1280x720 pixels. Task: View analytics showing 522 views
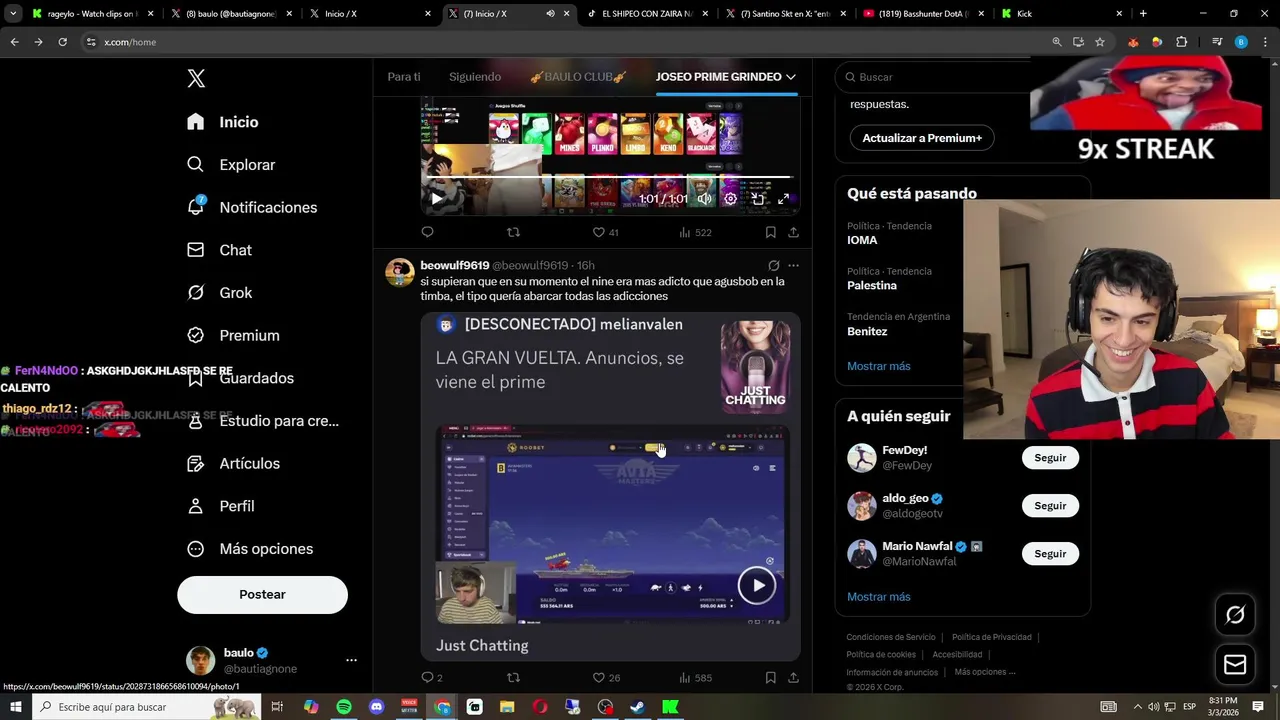pyautogui.click(x=694, y=232)
